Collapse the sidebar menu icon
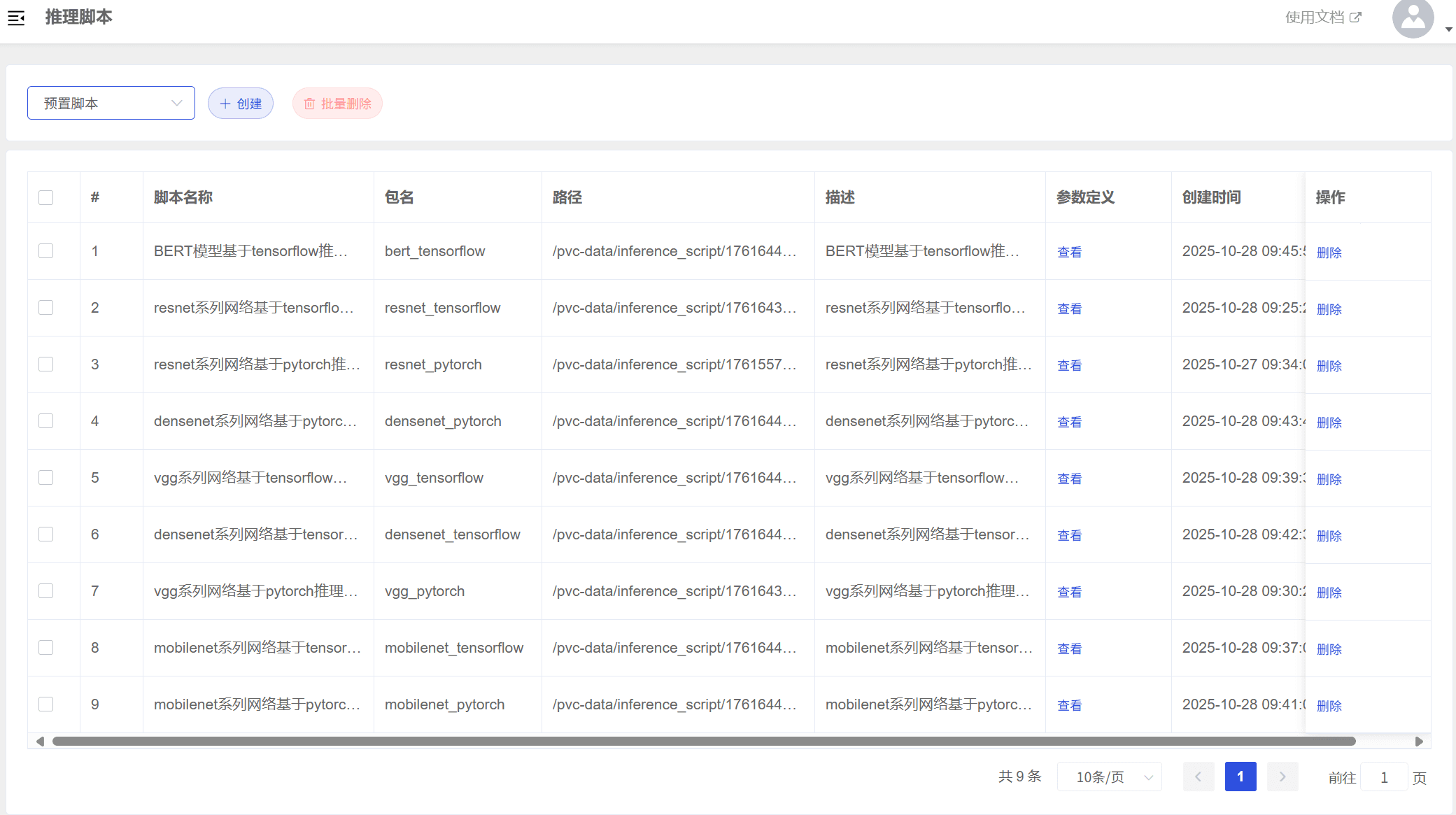The width and height of the screenshot is (1456, 815). pos(16,18)
